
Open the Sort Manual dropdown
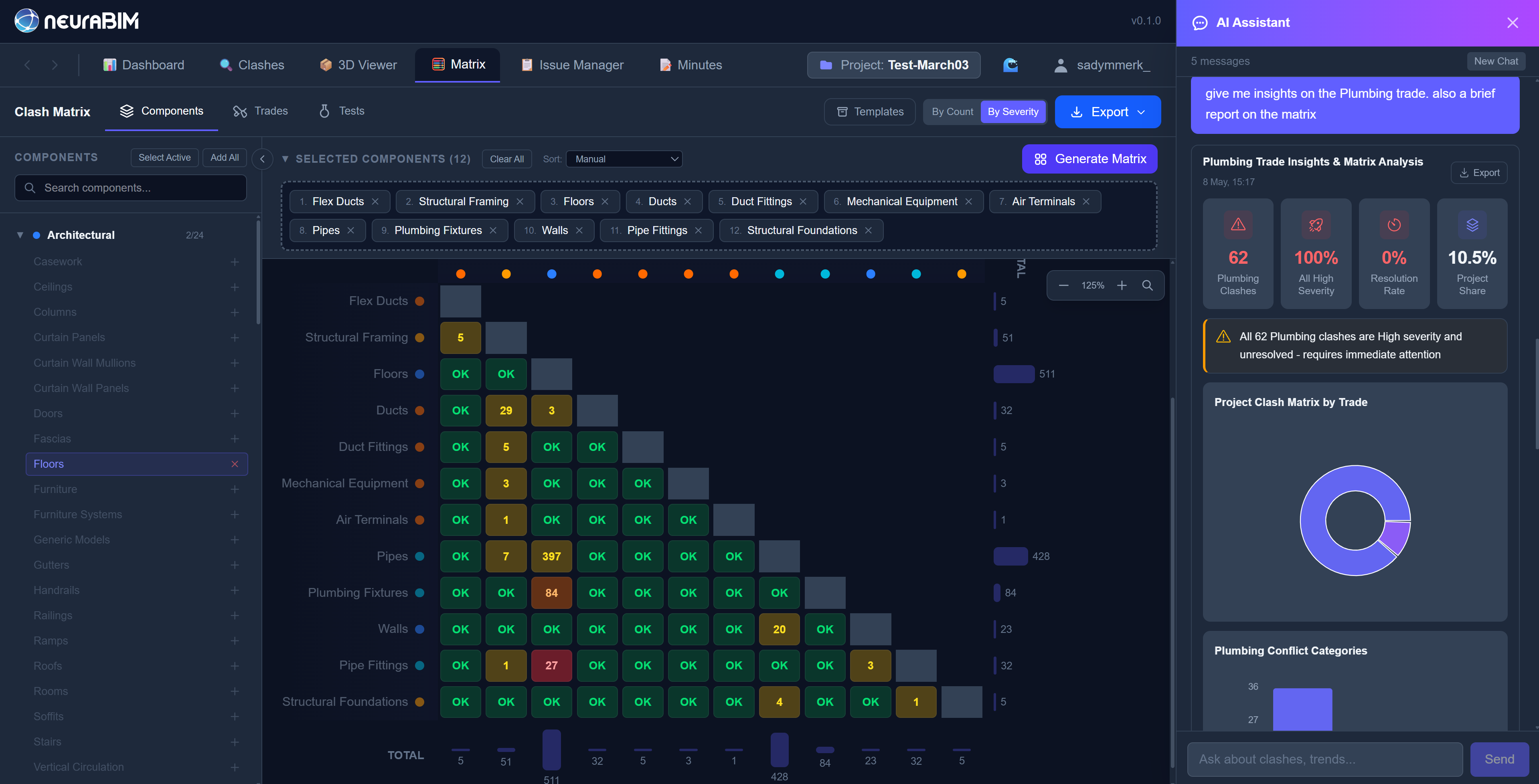[x=624, y=159]
